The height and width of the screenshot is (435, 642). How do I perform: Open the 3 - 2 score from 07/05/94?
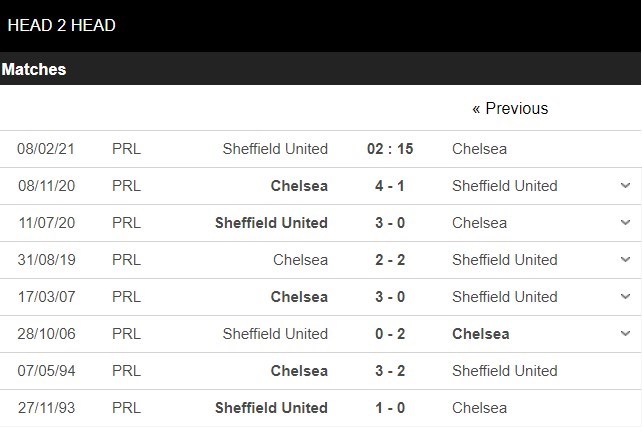(389, 371)
